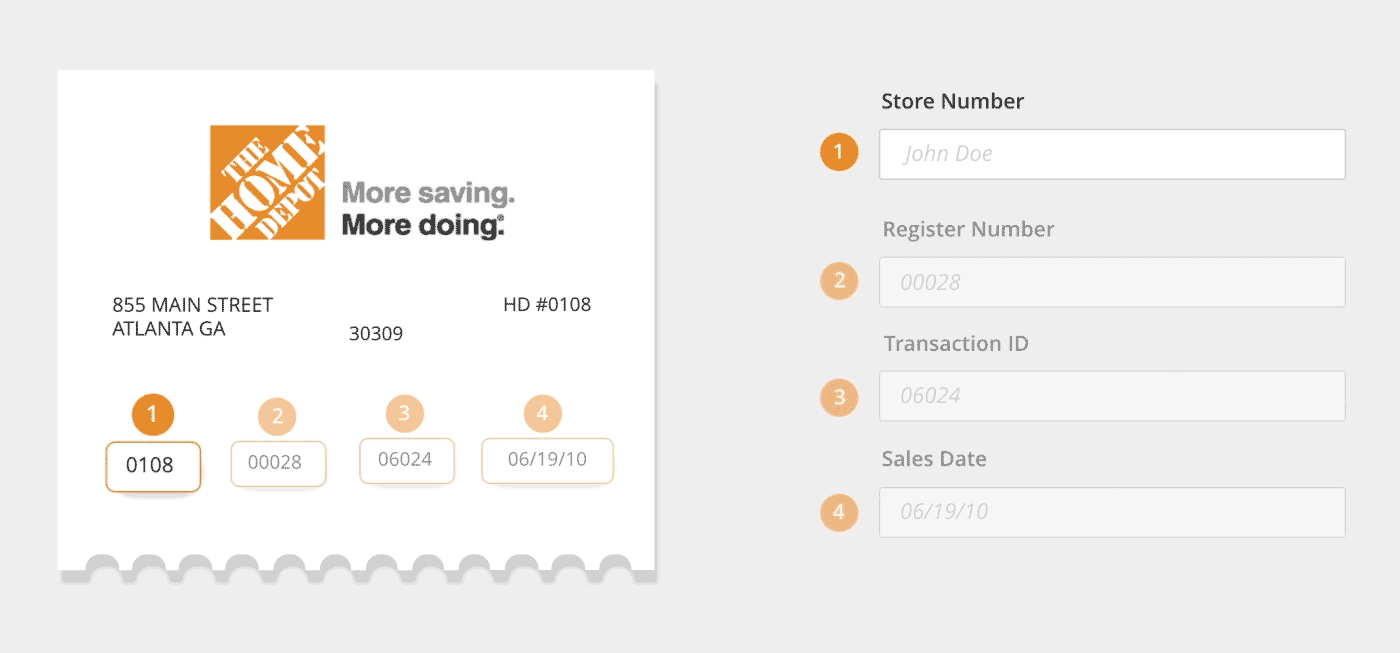Click the HD #0108 text on receipt
Image resolution: width=1400 pixels, height=653 pixels.
(547, 304)
